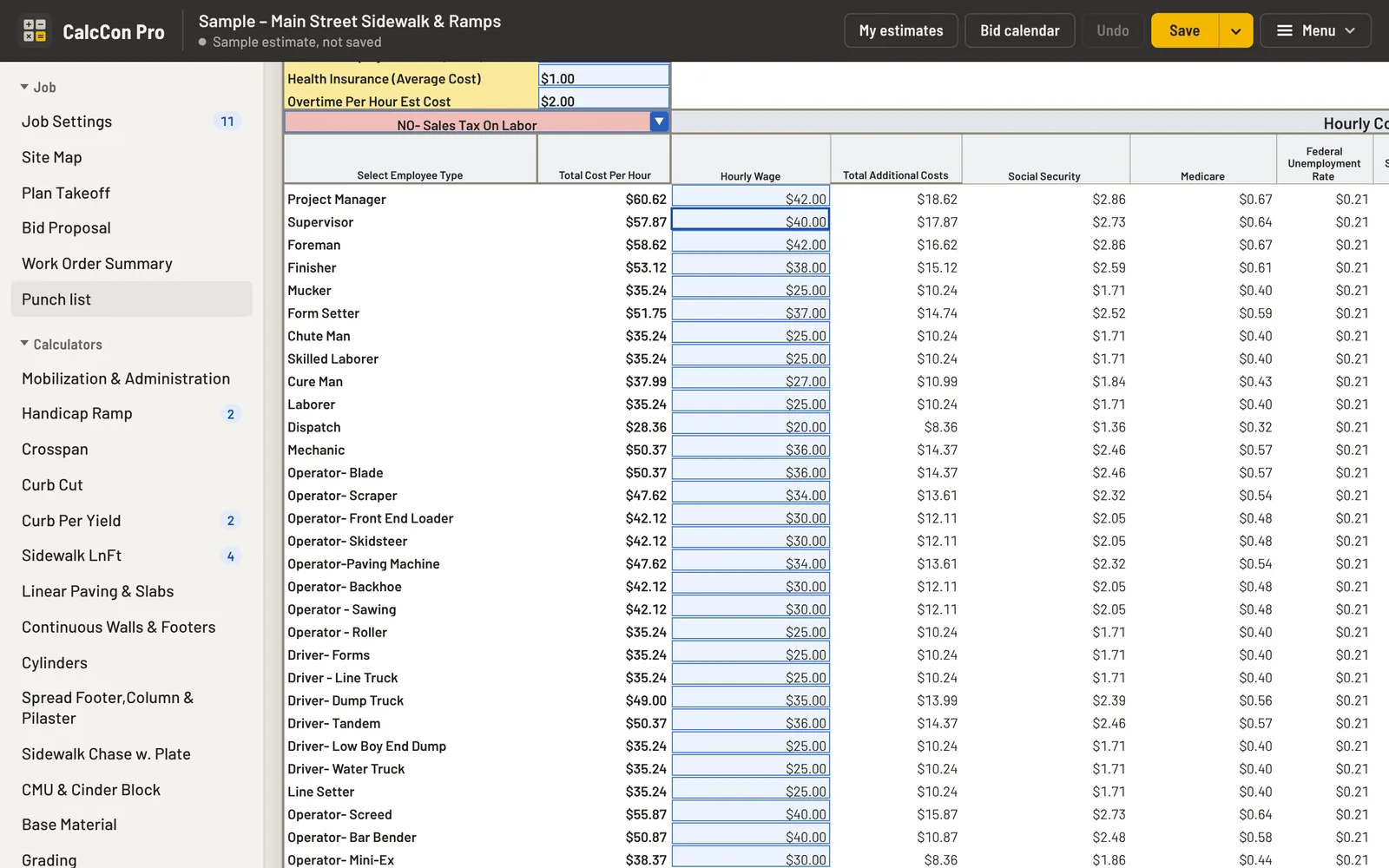Select Supervisor hourly wage $40.00 cell

click(751, 220)
